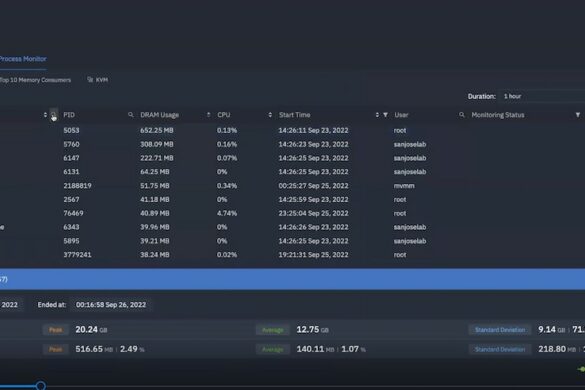Click the search icon left of PID header
585x390 pixels.
(54, 115)
